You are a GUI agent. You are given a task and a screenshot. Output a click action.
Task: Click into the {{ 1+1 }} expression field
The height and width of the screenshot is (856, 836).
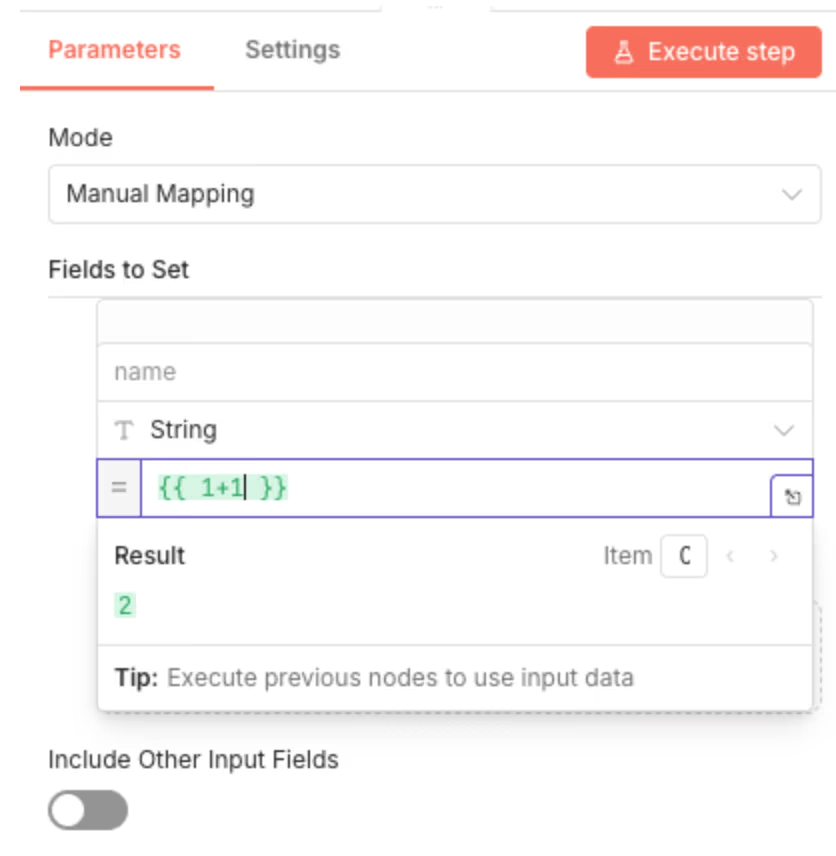[x=450, y=489]
